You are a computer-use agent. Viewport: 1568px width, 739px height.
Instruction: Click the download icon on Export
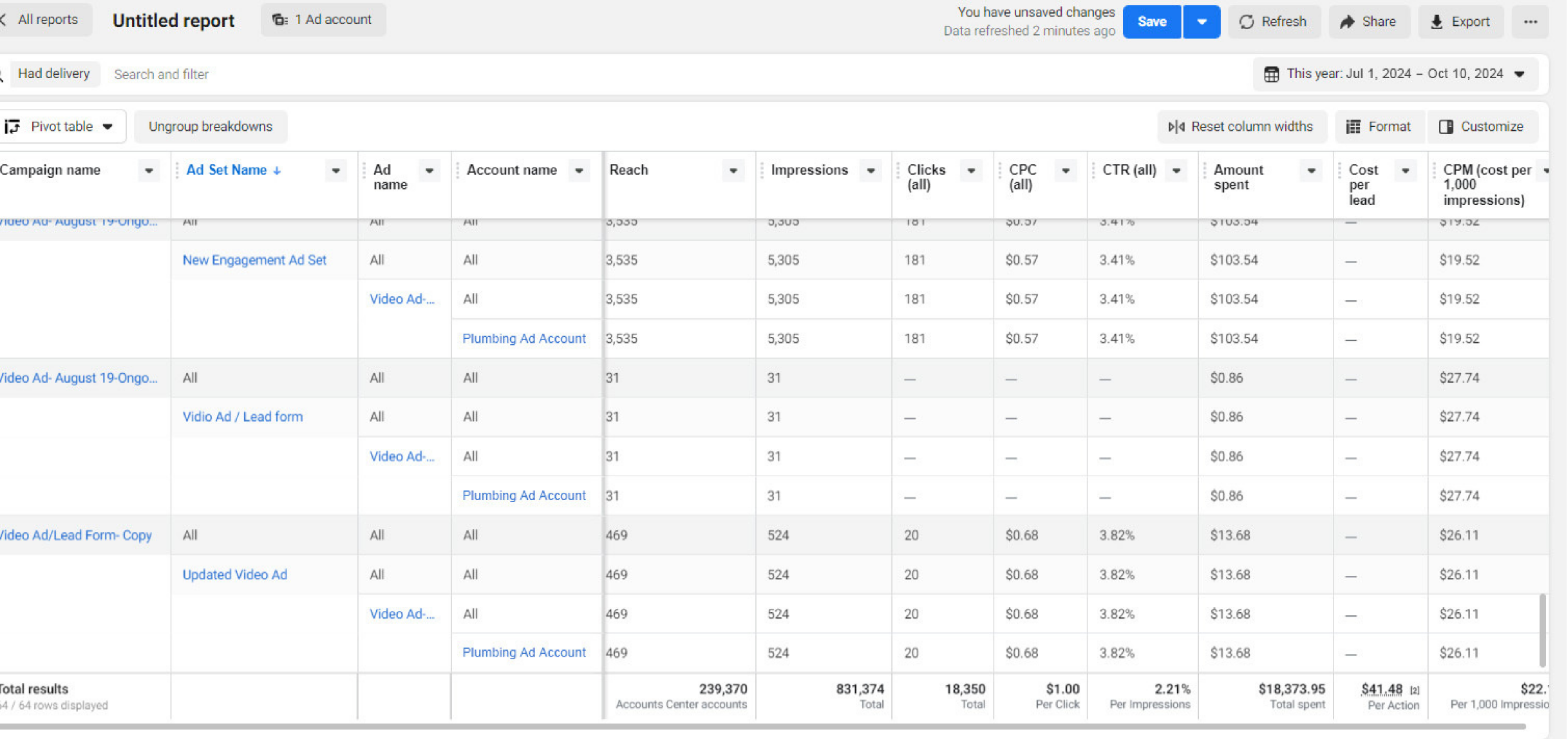click(x=1436, y=22)
